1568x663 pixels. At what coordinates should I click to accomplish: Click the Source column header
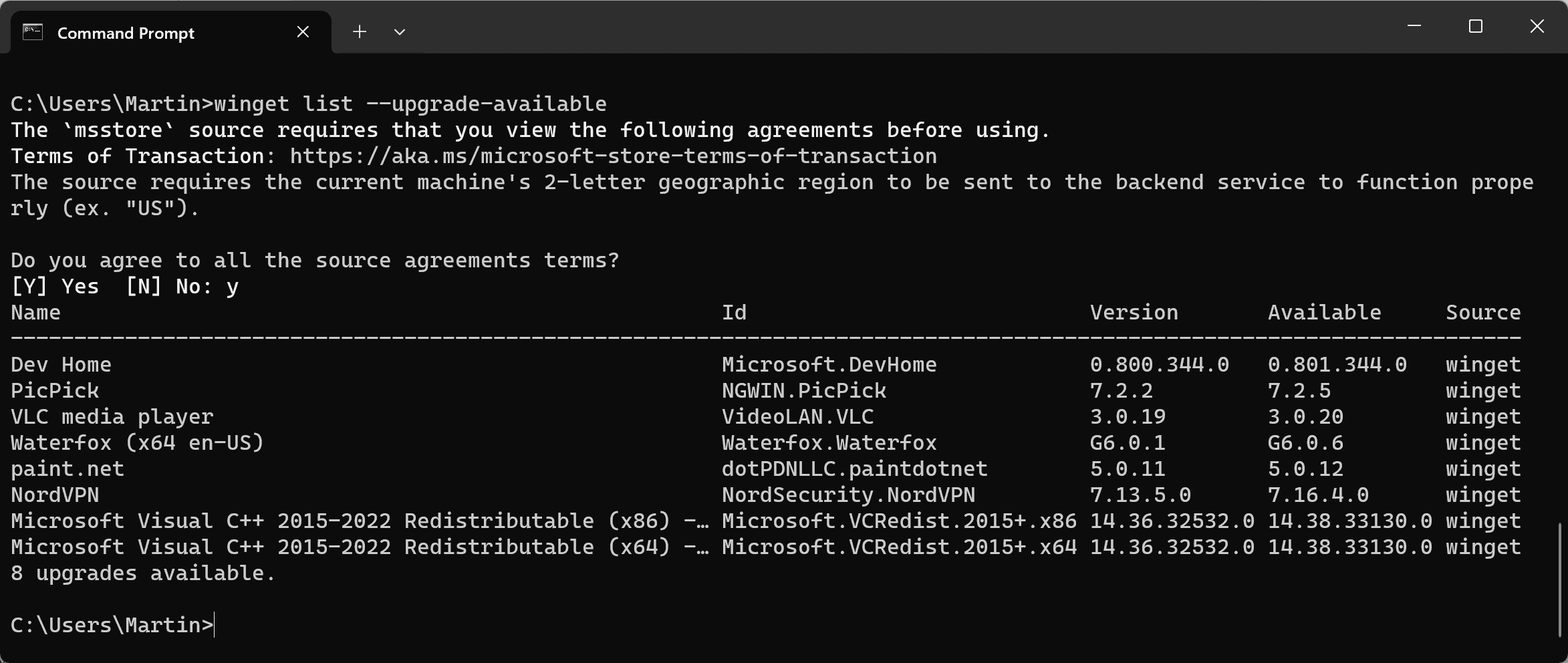(1483, 313)
